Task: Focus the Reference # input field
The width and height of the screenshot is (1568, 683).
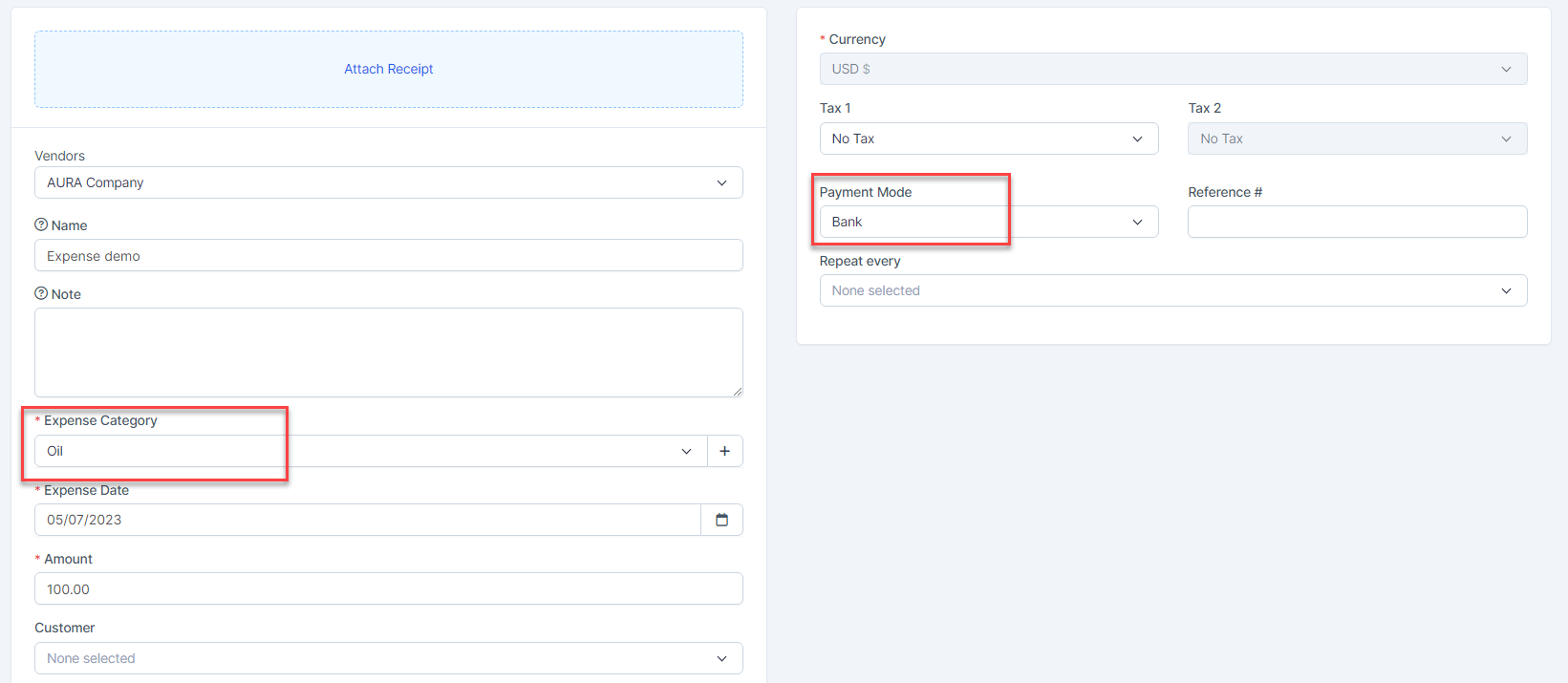Action: click(1357, 222)
